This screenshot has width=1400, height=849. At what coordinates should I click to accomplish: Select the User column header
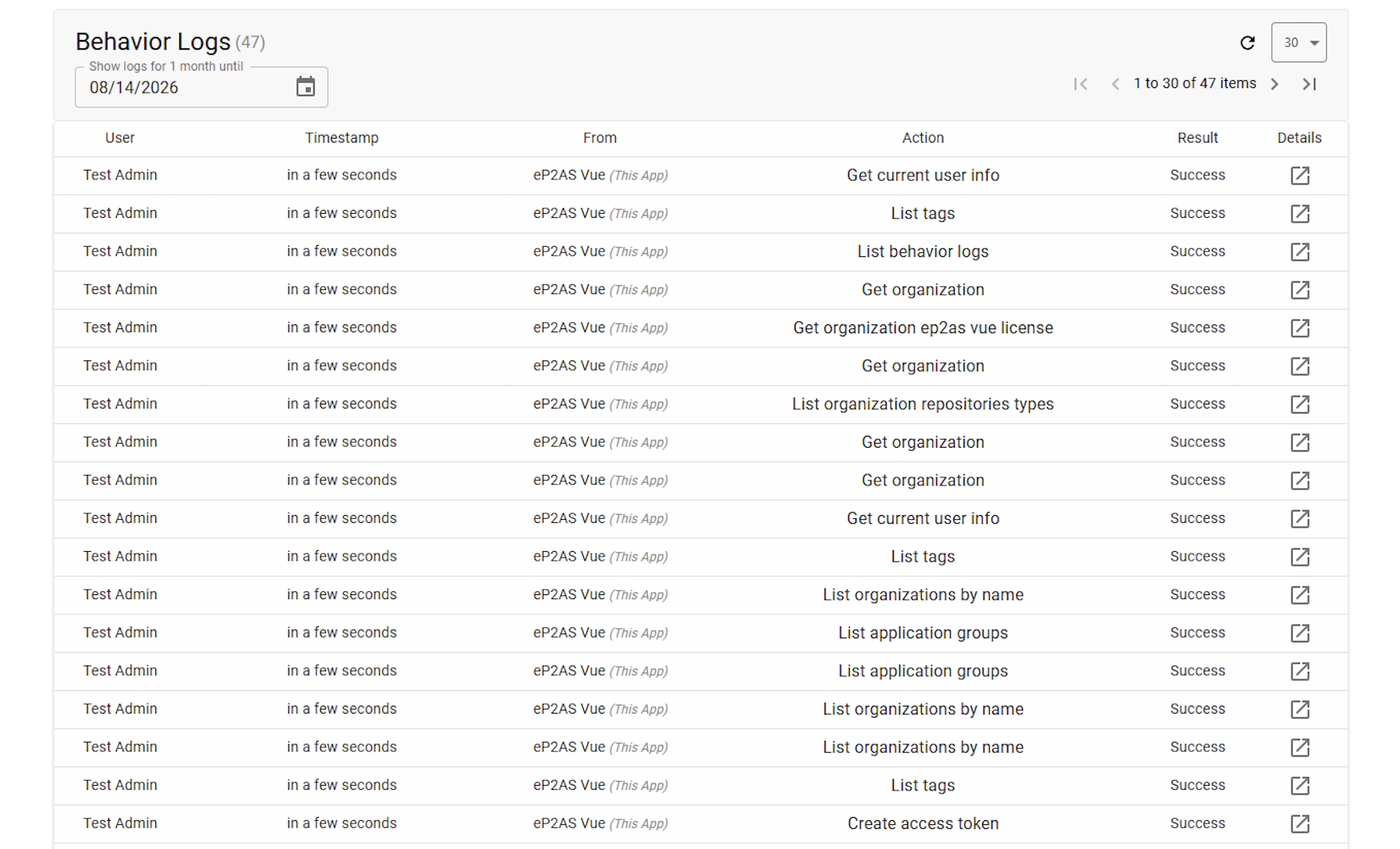(120, 138)
